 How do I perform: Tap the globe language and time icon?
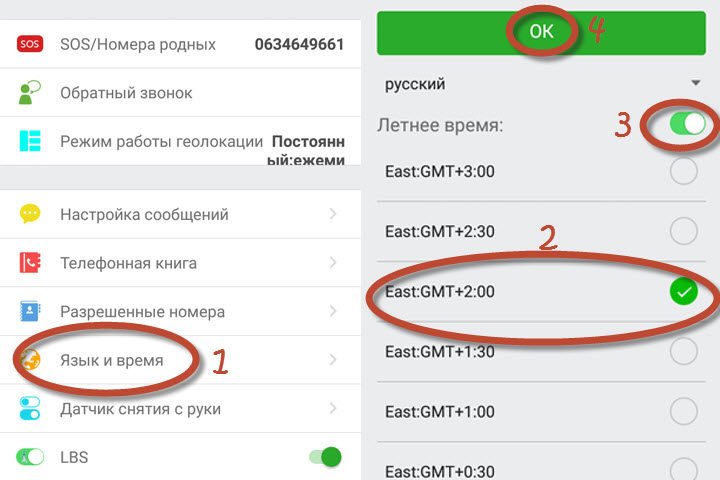point(30,360)
